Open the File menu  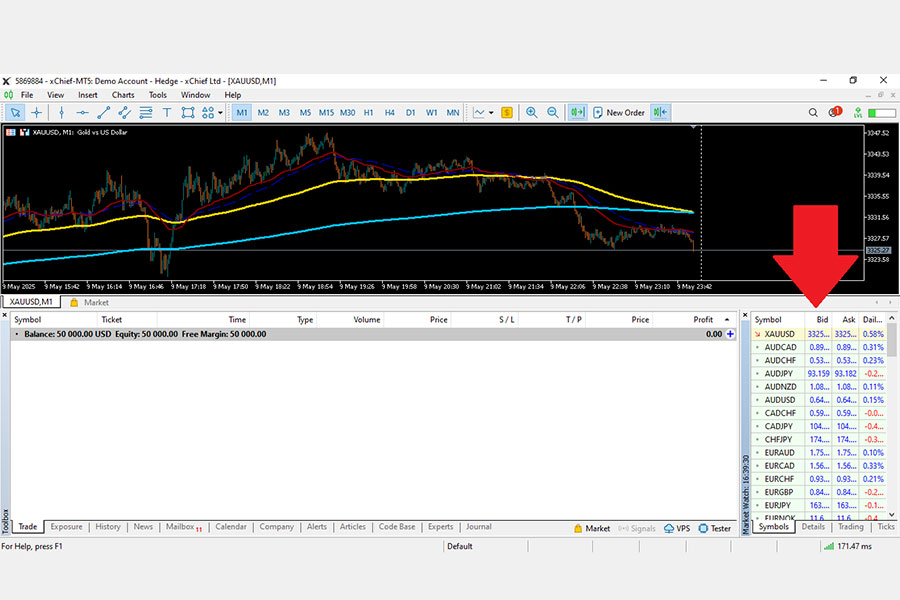[27, 95]
